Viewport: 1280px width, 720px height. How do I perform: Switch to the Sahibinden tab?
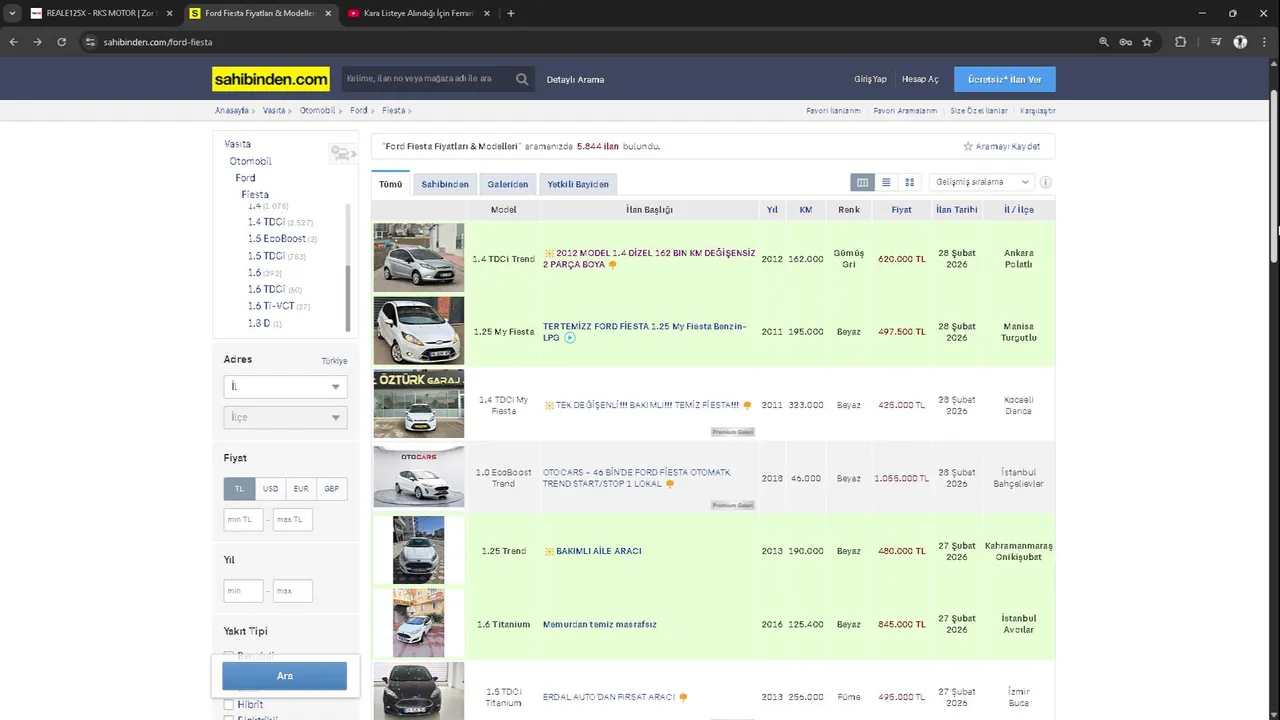[x=445, y=184]
